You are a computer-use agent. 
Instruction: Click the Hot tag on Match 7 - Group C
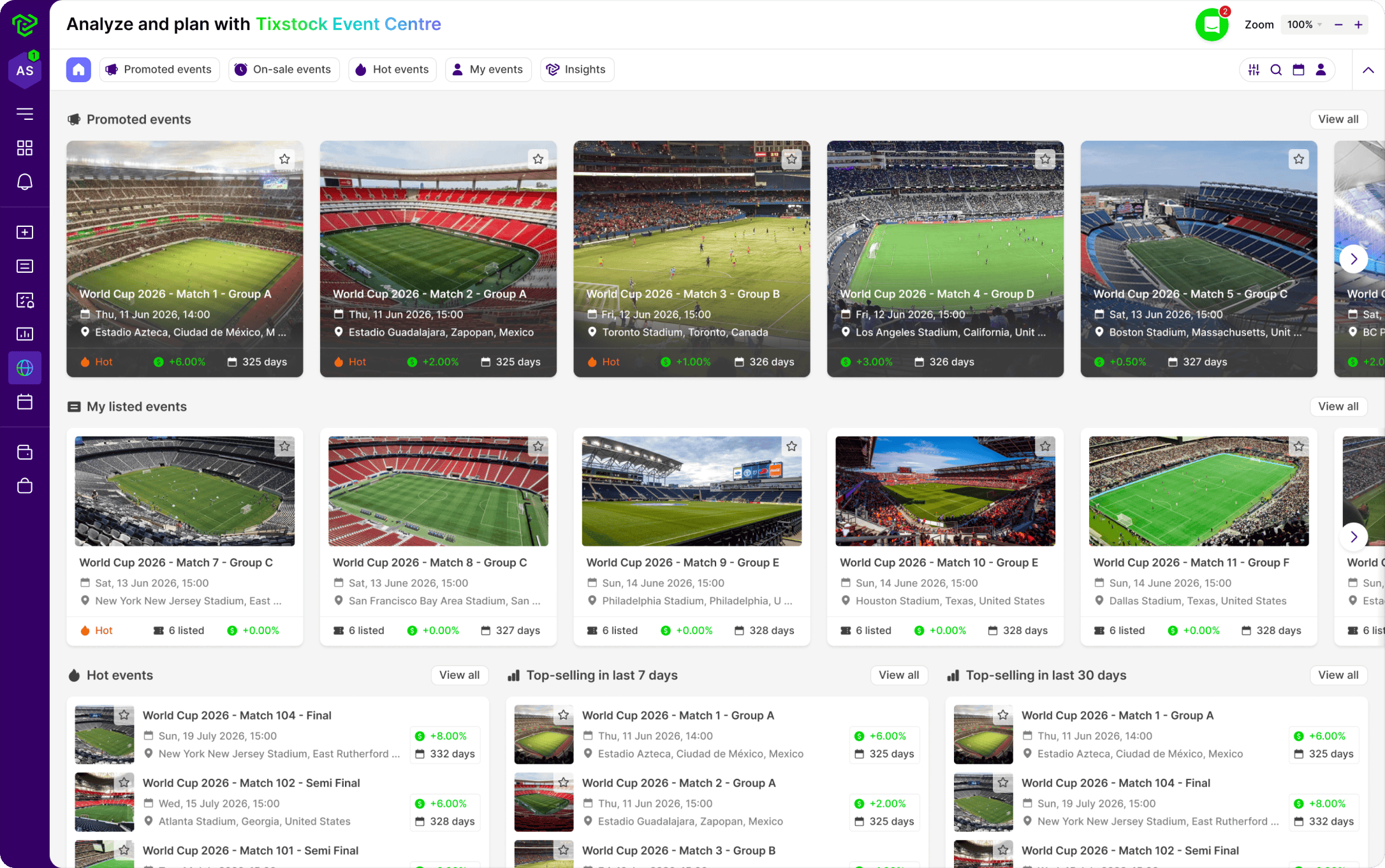click(96, 631)
